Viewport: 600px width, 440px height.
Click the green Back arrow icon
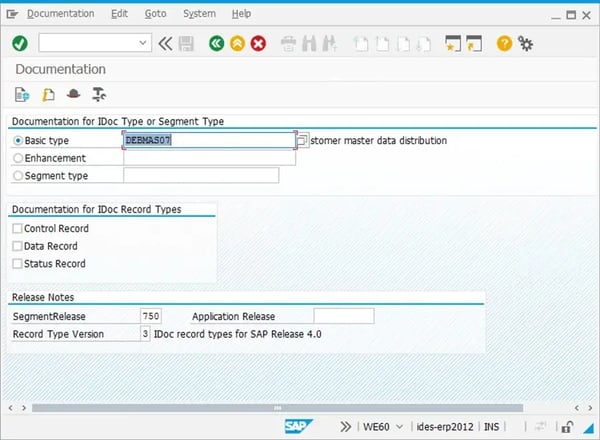click(x=217, y=43)
